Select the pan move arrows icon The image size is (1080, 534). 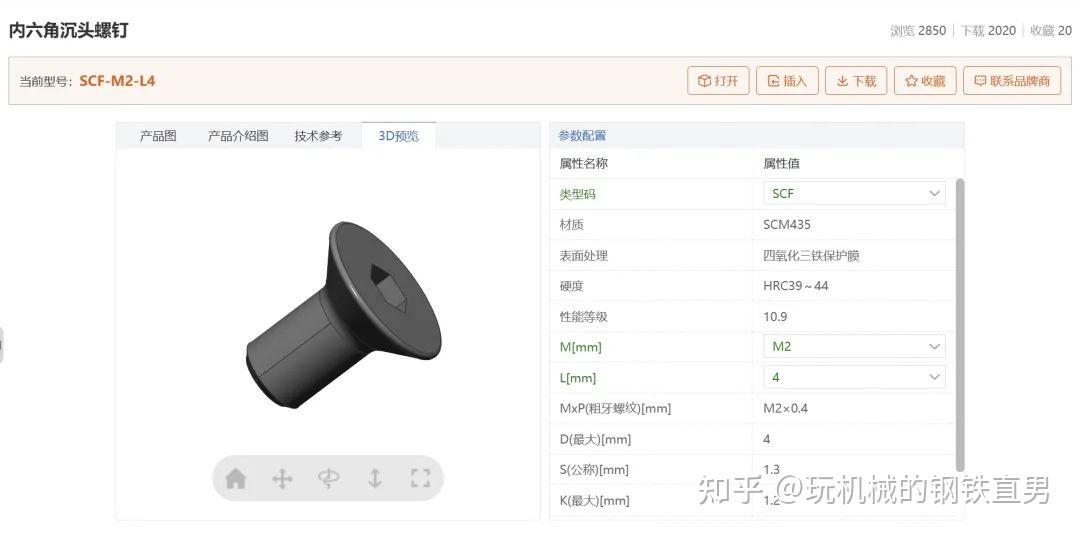point(282,478)
